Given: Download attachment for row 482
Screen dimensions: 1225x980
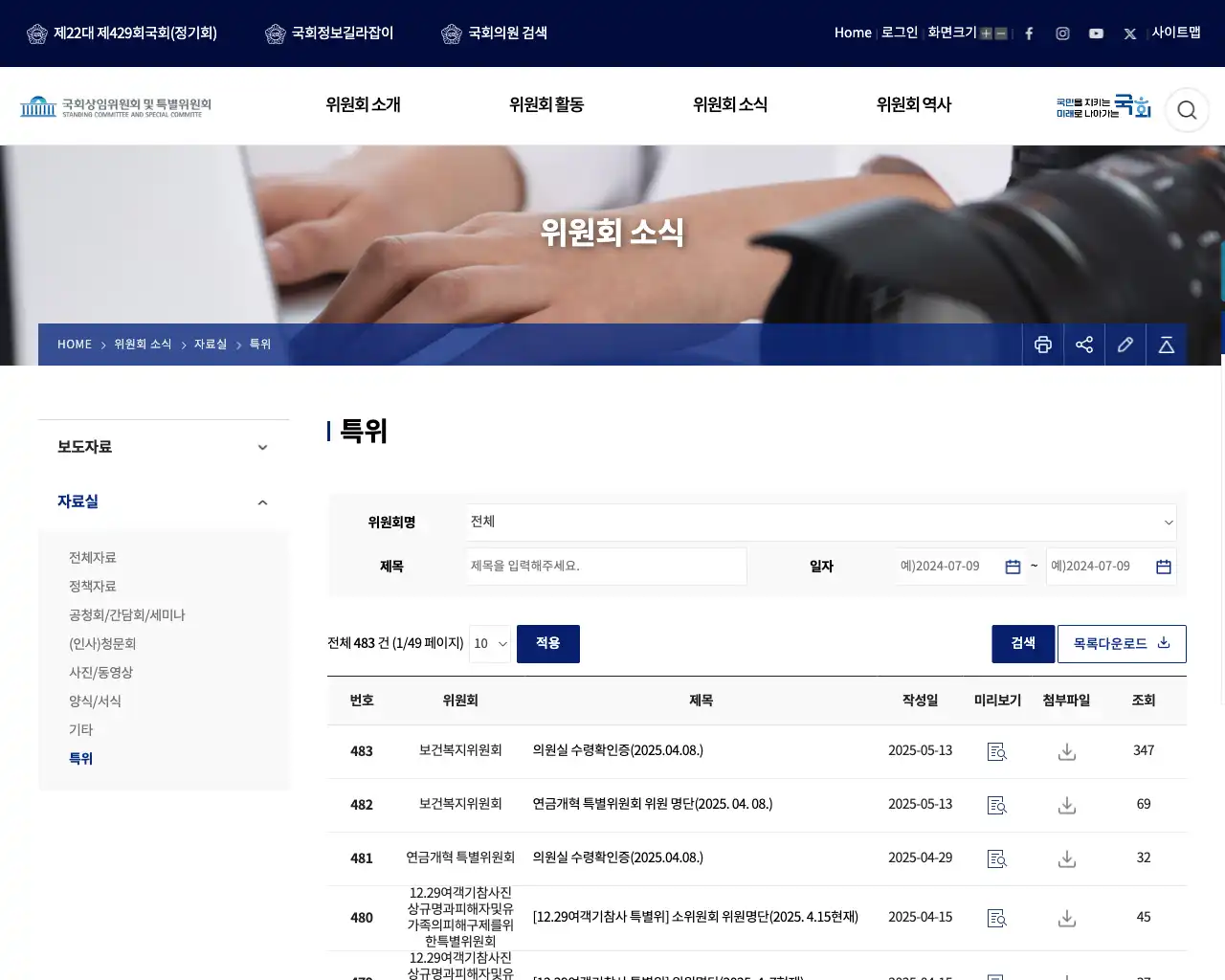Looking at the screenshot, I should tap(1067, 805).
